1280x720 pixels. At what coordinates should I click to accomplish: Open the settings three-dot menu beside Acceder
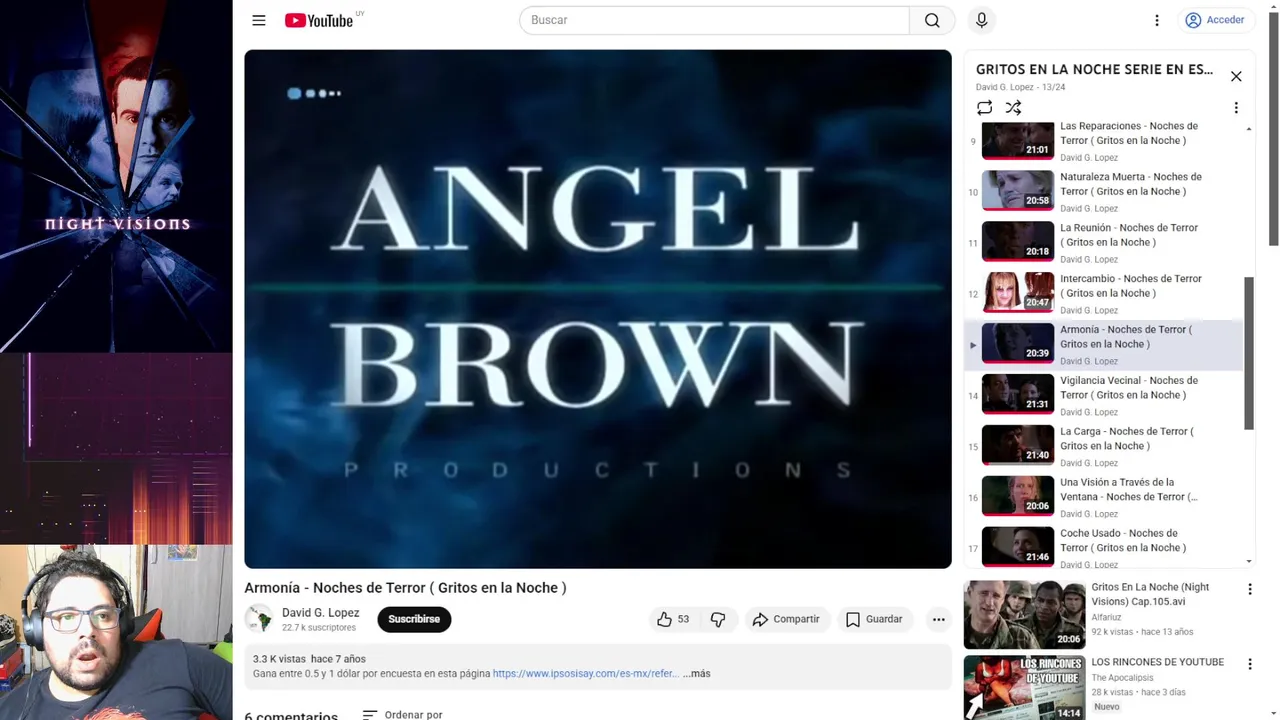coord(1157,20)
